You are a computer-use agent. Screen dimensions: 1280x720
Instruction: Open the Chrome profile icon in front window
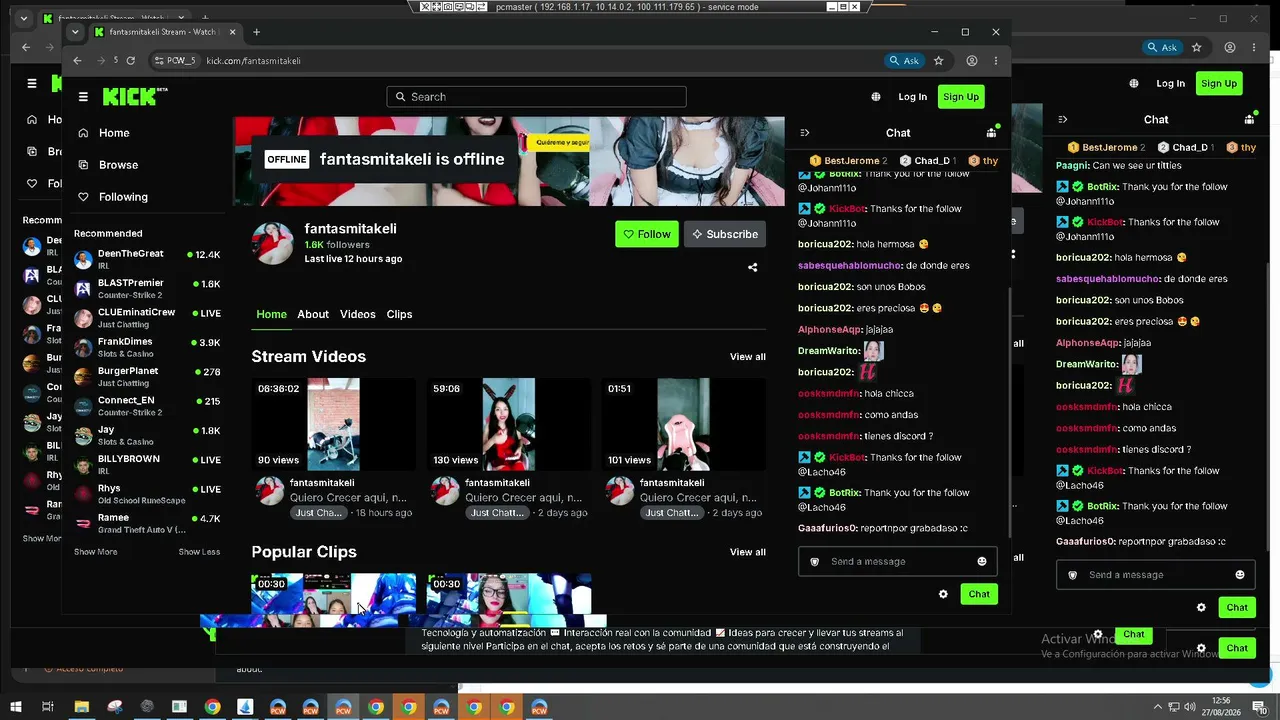pos(971,61)
